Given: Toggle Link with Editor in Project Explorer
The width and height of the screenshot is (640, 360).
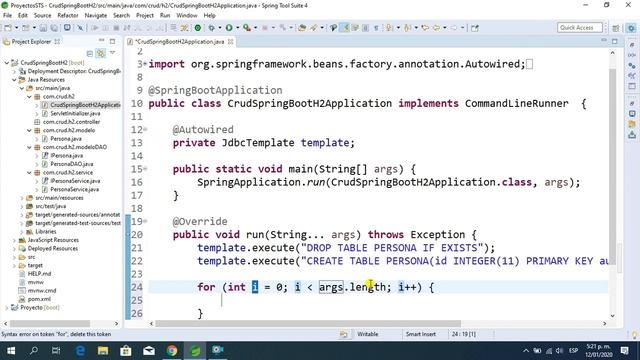Looking at the screenshot, I should pos(100,53).
